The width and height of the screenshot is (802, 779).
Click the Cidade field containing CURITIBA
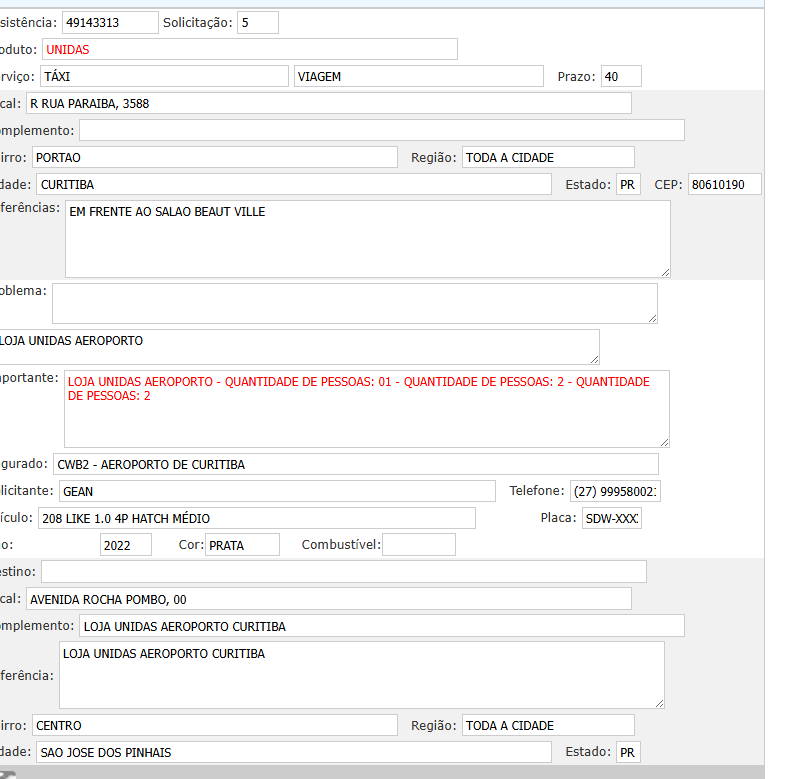(294, 184)
